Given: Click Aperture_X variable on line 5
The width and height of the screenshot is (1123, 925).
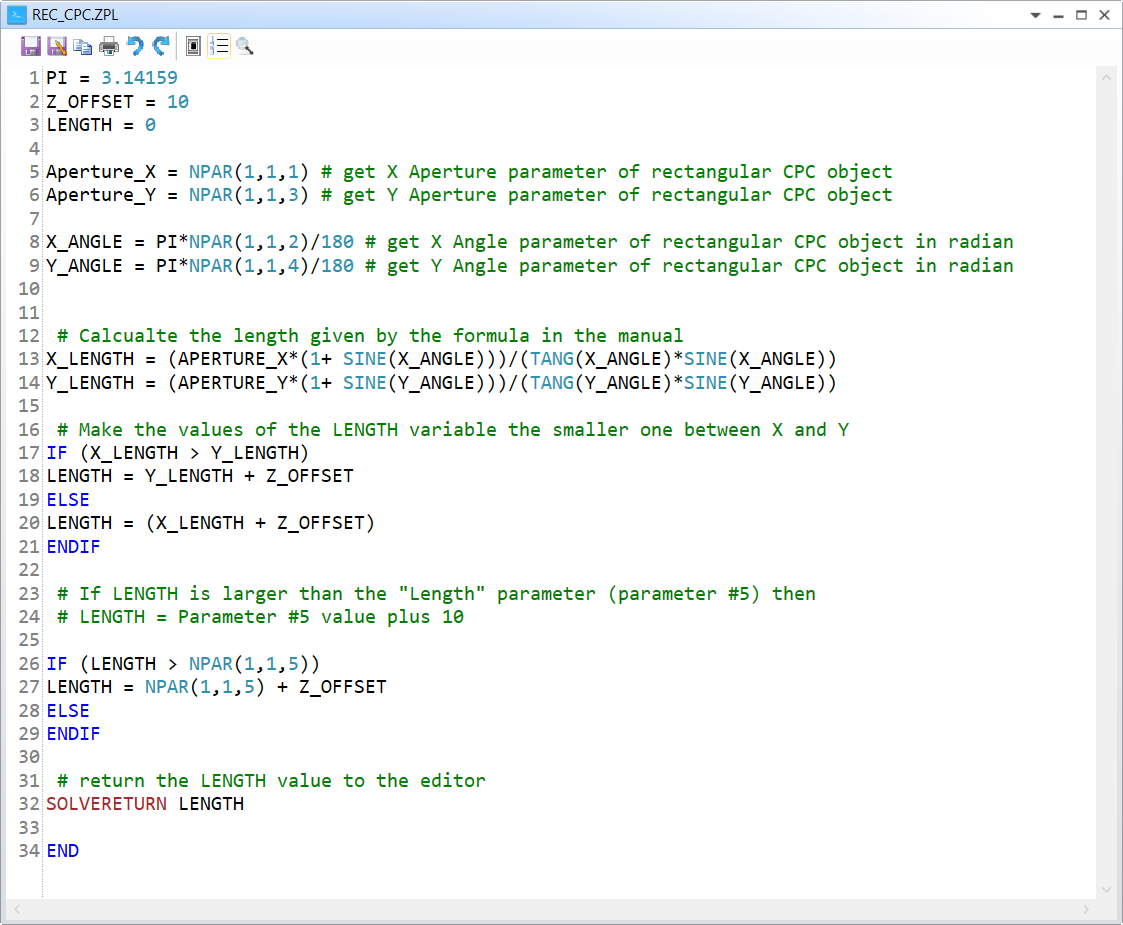Looking at the screenshot, I should tap(101, 172).
